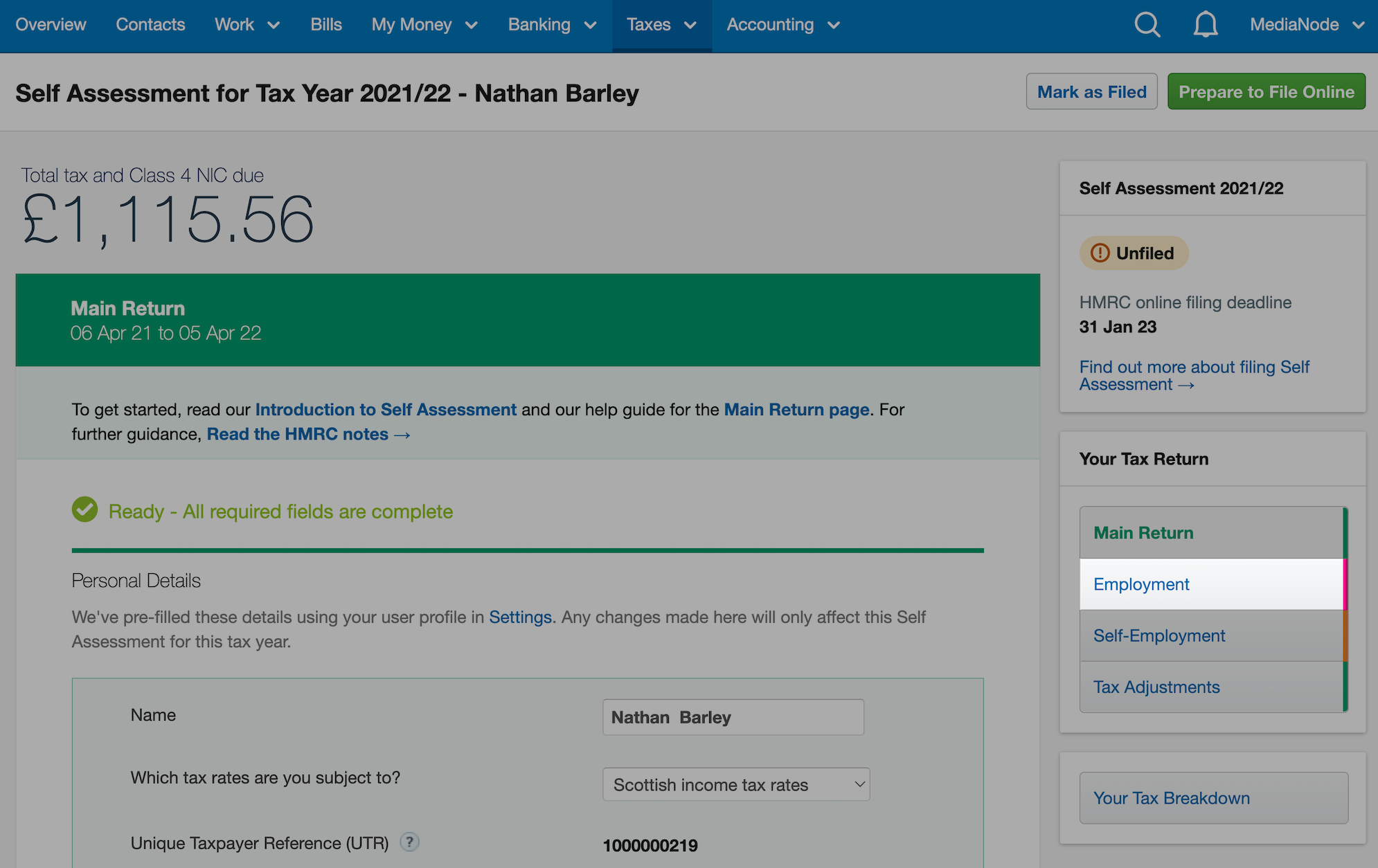Viewport: 1378px width, 868px height.
Task: Click the Main Return green header banner
Action: click(x=528, y=320)
